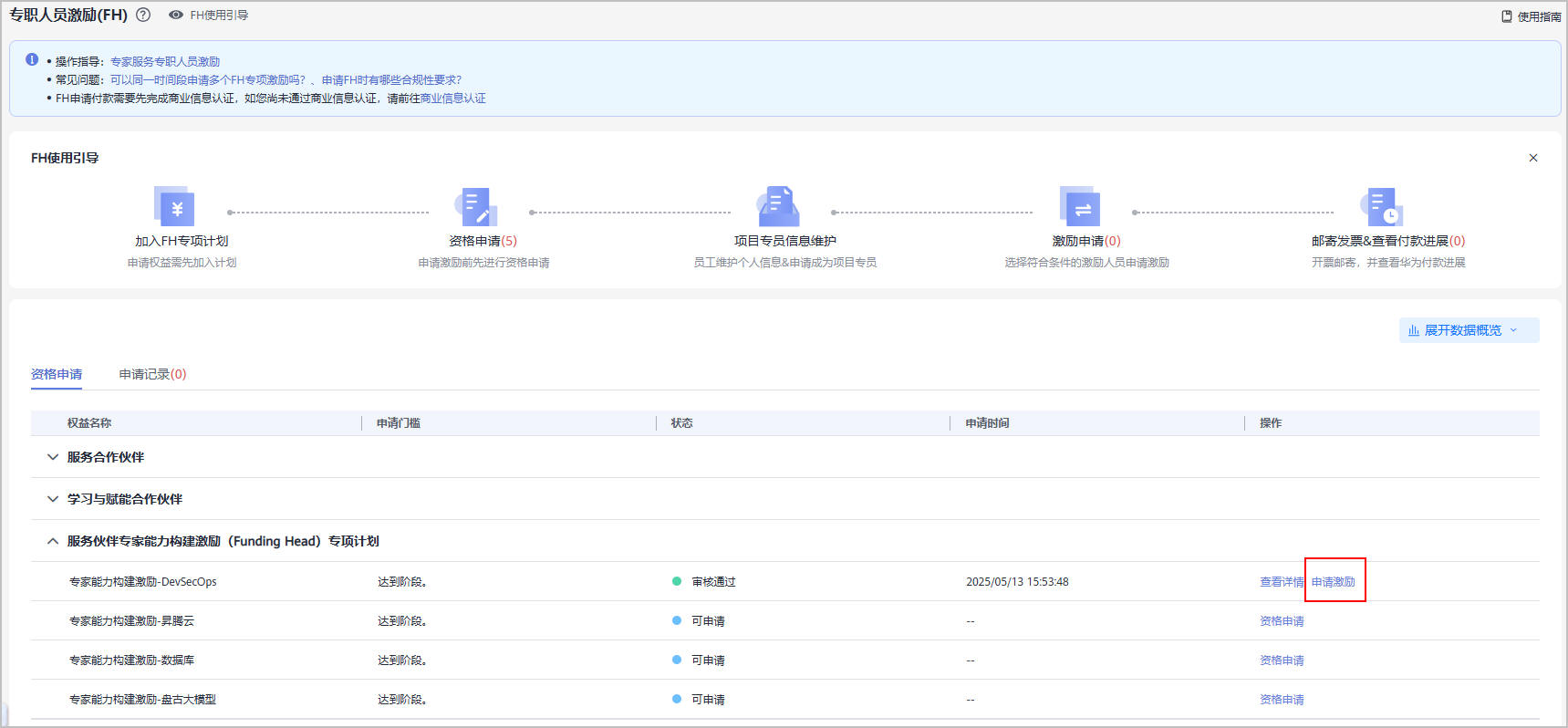Switch to the 资格申请 tab
The height and width of the screenshot is (728, 1568).
[57, 374]
